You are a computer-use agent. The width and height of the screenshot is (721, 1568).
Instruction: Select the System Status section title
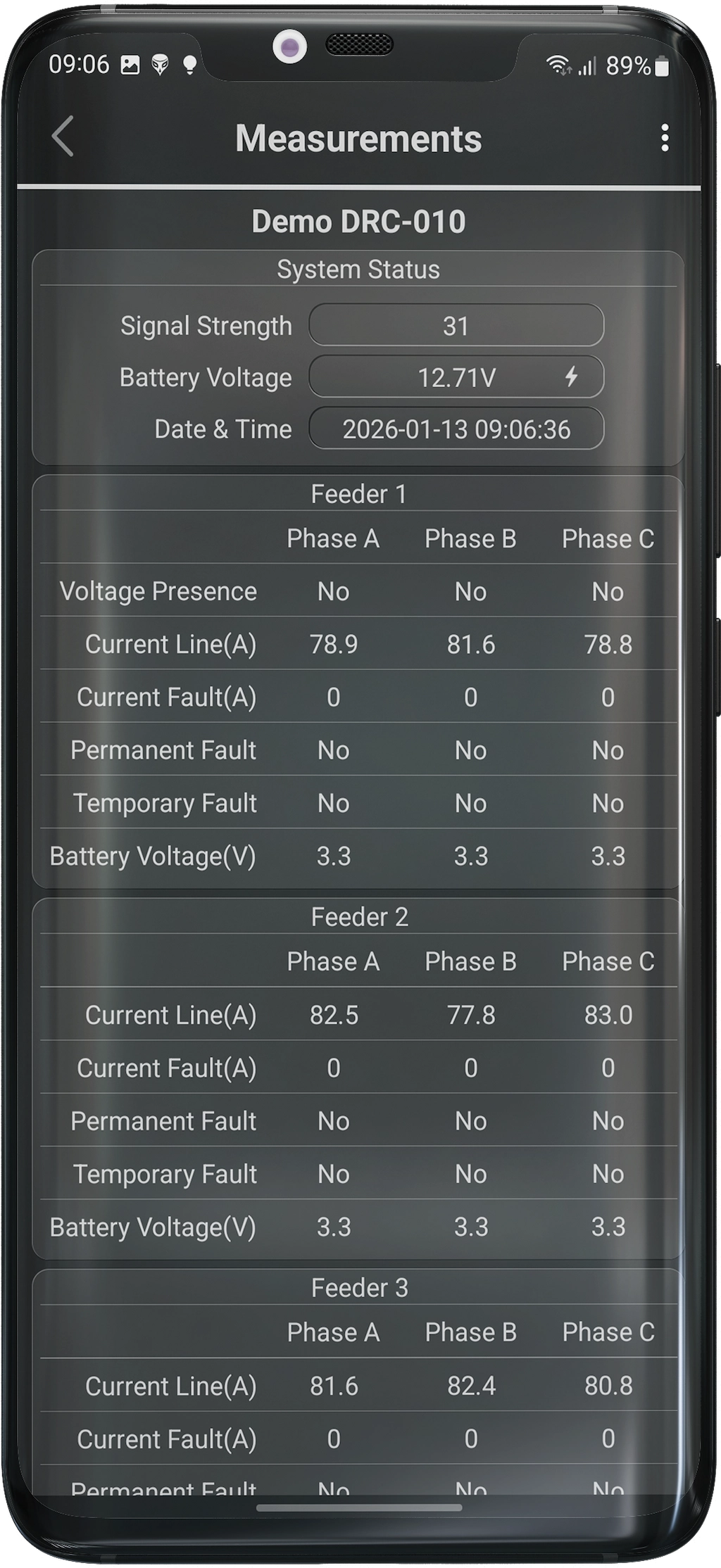click(x=360, y=270)
